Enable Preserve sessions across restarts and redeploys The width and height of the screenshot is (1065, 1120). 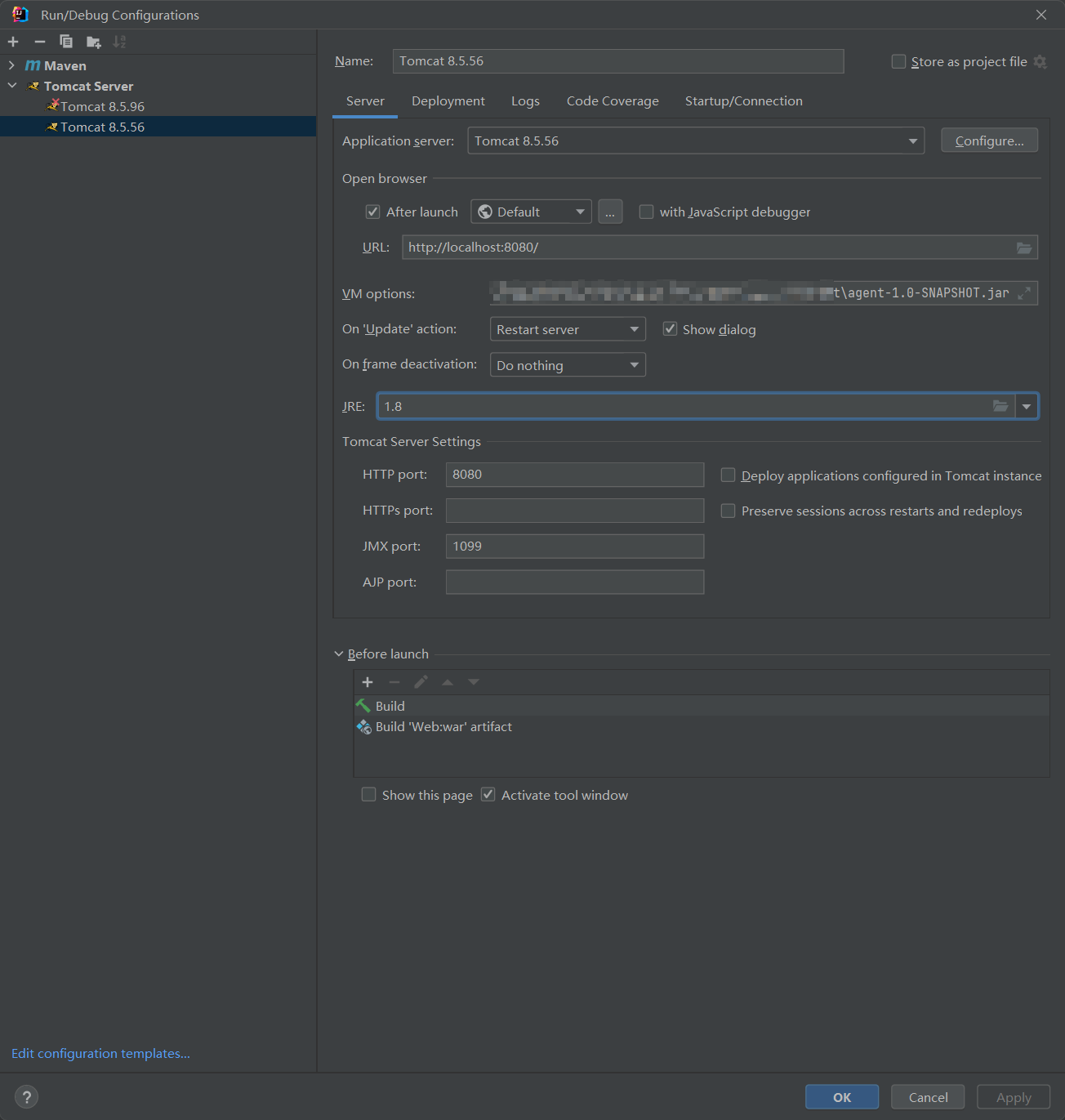point(728,511)
